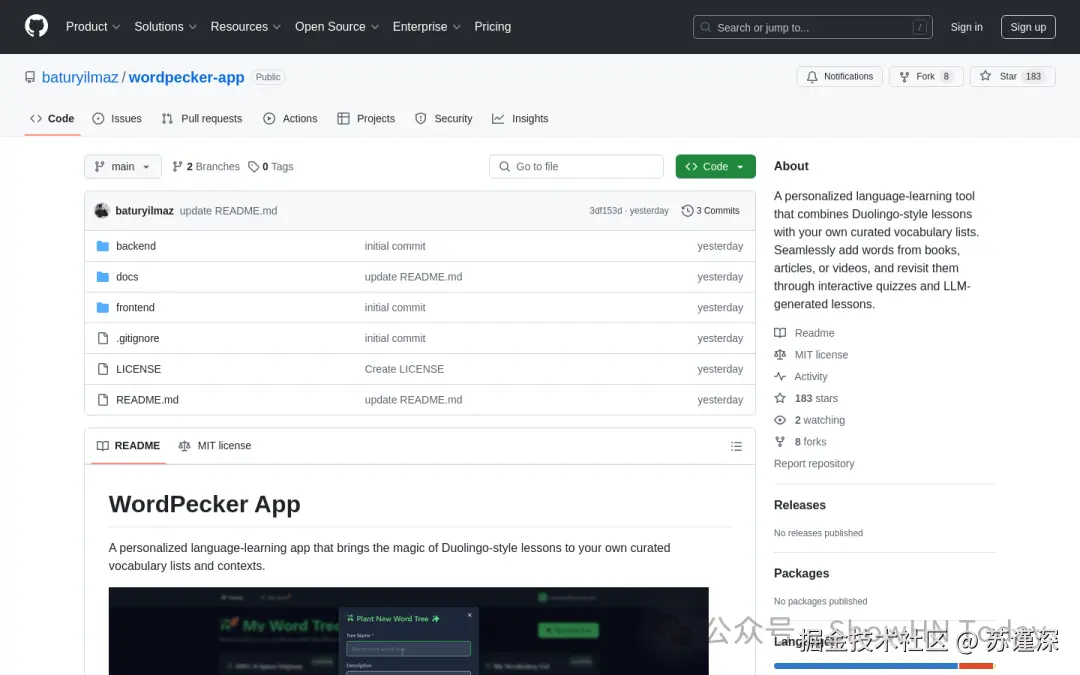Click 'update README.md' message in docs row
This screenshot has height=675, width=1080.
click(413, 277)
